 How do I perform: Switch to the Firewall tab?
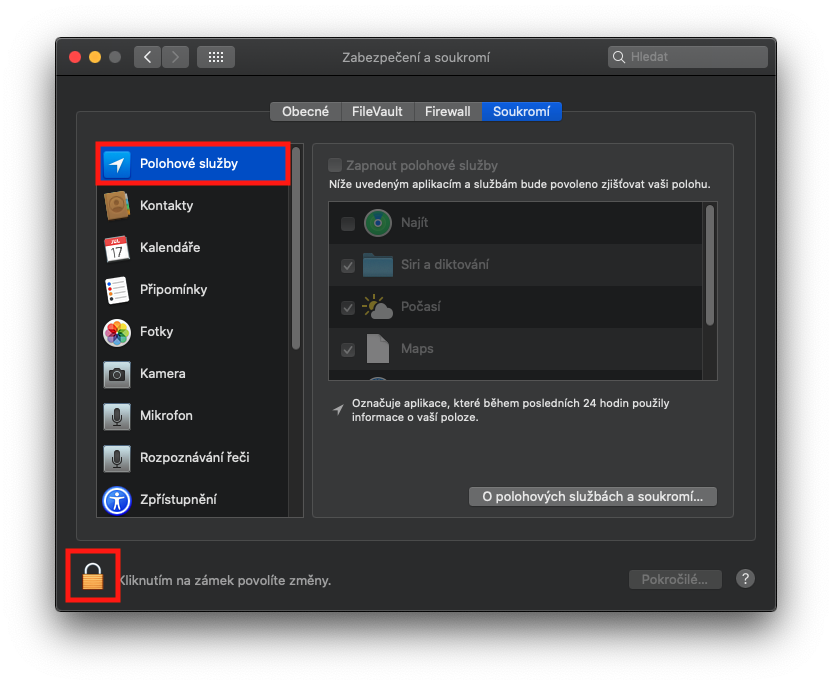click(448, 111)
